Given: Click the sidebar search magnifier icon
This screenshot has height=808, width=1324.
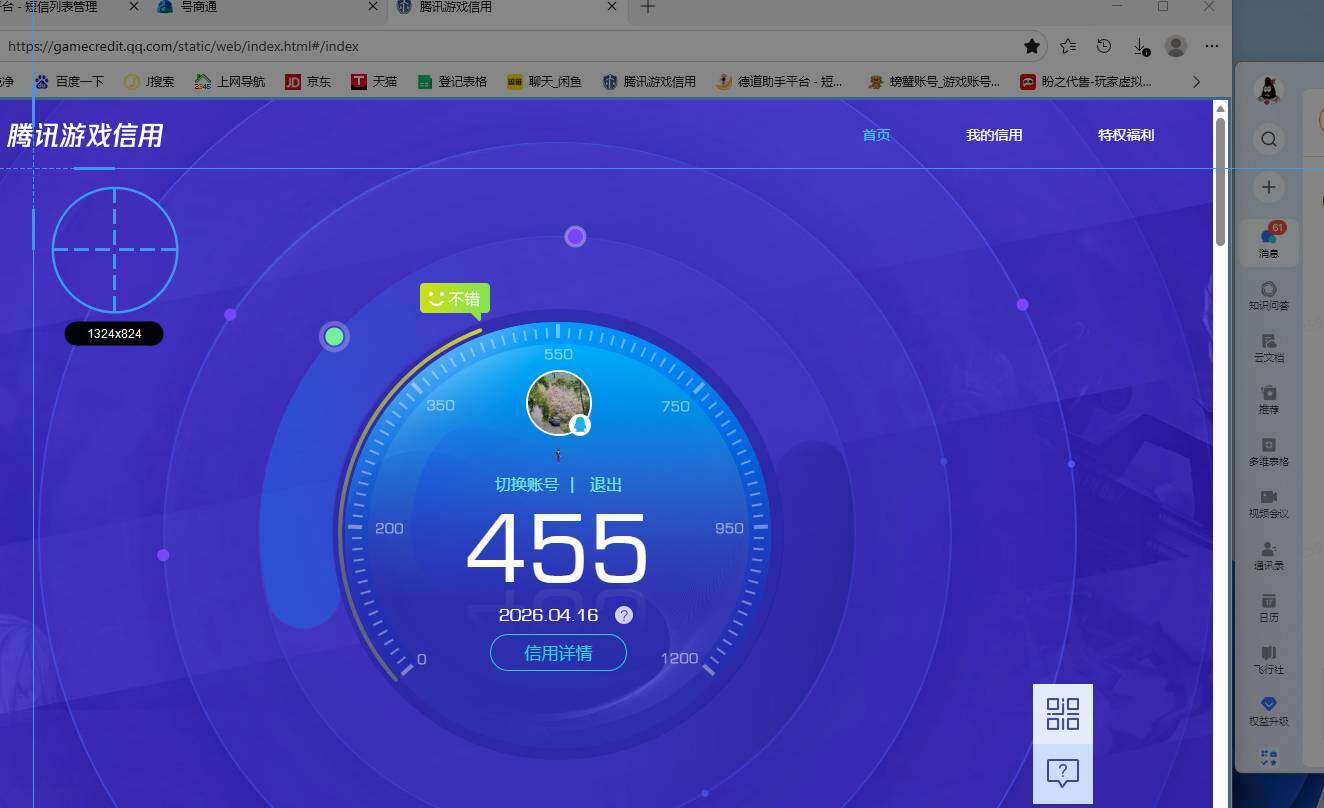Looking at the screenshot, I should pyautogui.click(x=1268, y=139).
